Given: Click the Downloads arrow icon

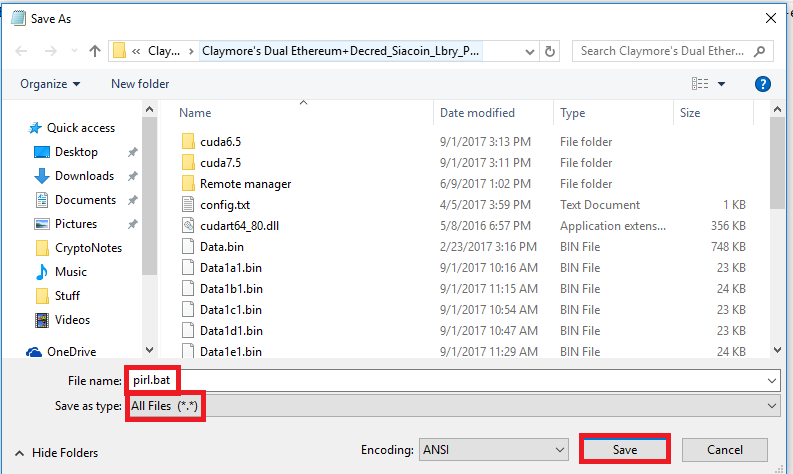Looking at the screenshot, I should [x=41, y=176].
